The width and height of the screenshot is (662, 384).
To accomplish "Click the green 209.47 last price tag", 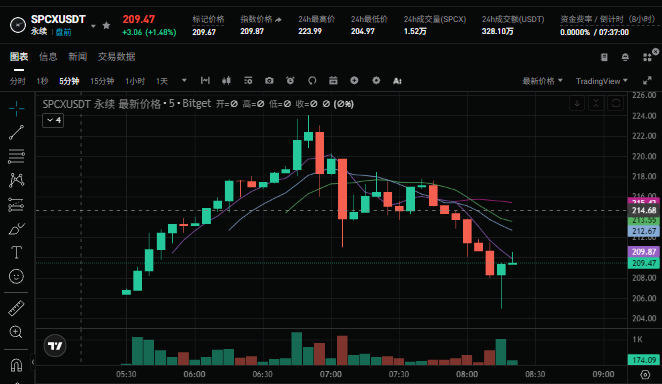I will [x=644, y=263].
